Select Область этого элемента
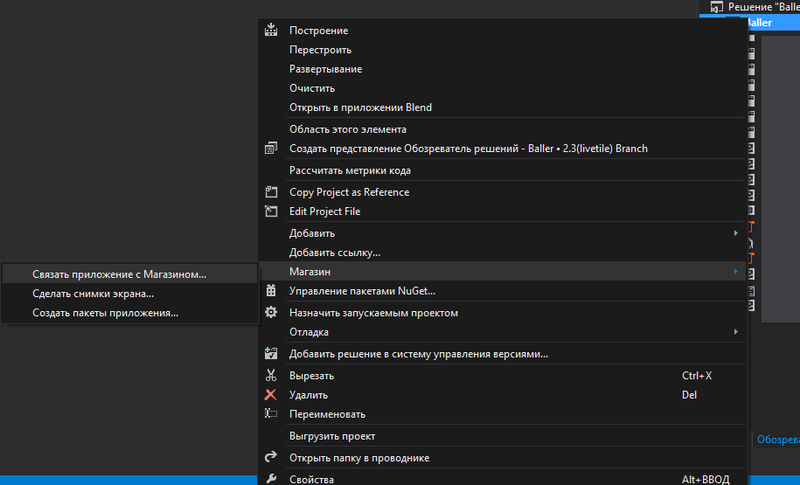 pyautogui.click(x=503, y=130)
